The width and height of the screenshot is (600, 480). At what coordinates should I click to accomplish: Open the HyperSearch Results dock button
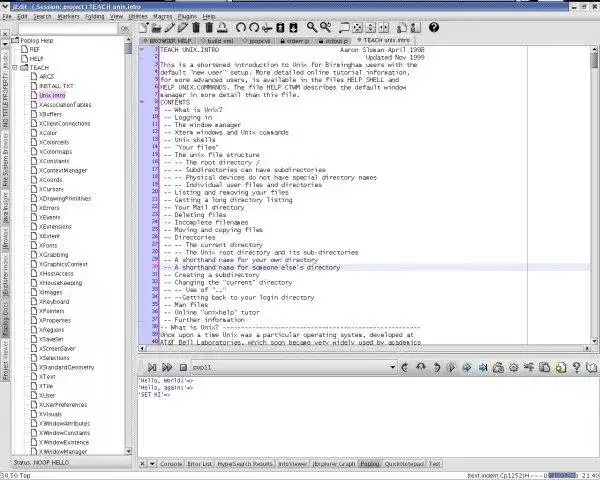coord(245,464)
